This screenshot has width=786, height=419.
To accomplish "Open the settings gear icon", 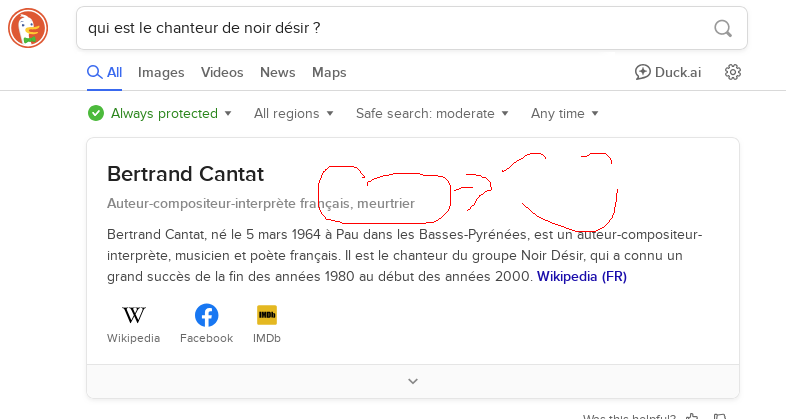I will click(x=733, y=72).
